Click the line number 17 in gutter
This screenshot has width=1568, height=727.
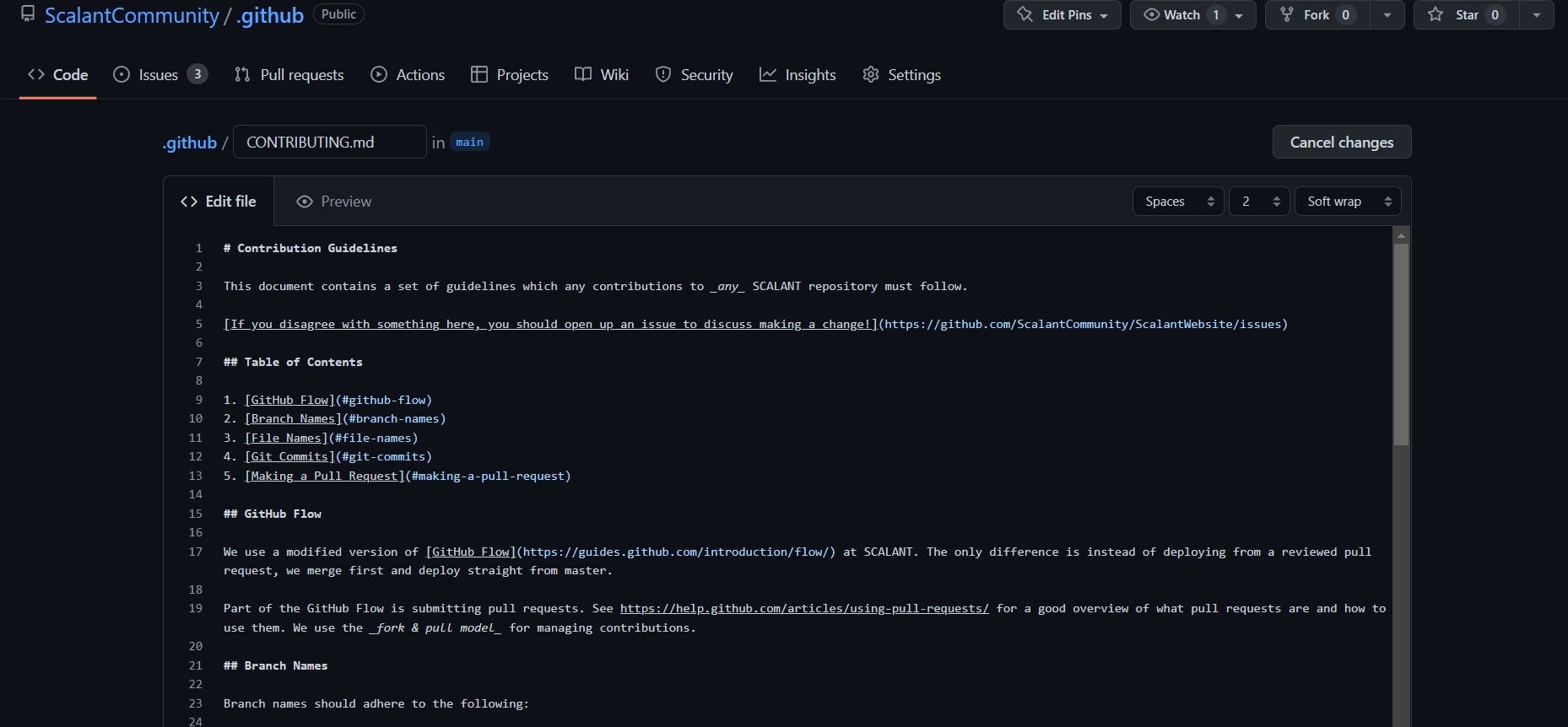click(x=196, y=552)
